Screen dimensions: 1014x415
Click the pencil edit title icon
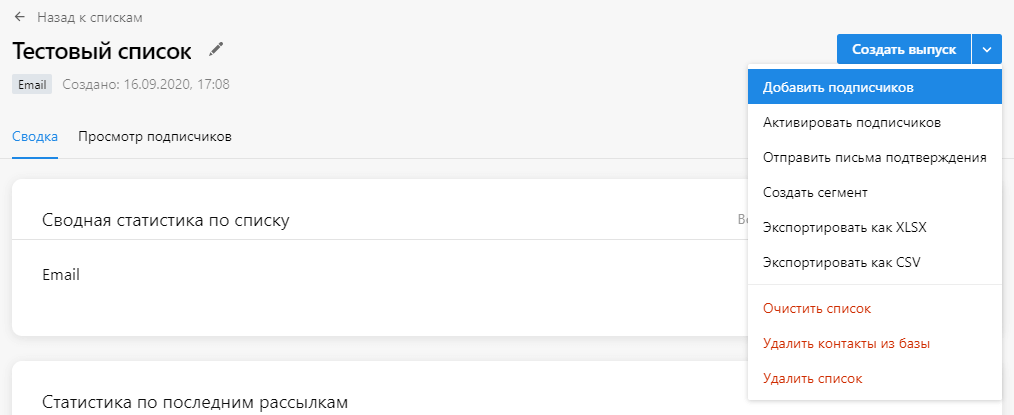coord(216,49)
